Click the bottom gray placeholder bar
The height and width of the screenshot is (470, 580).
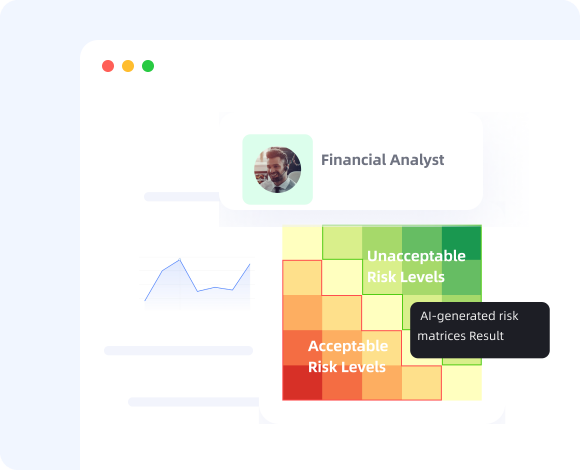[x=193, y=402]
